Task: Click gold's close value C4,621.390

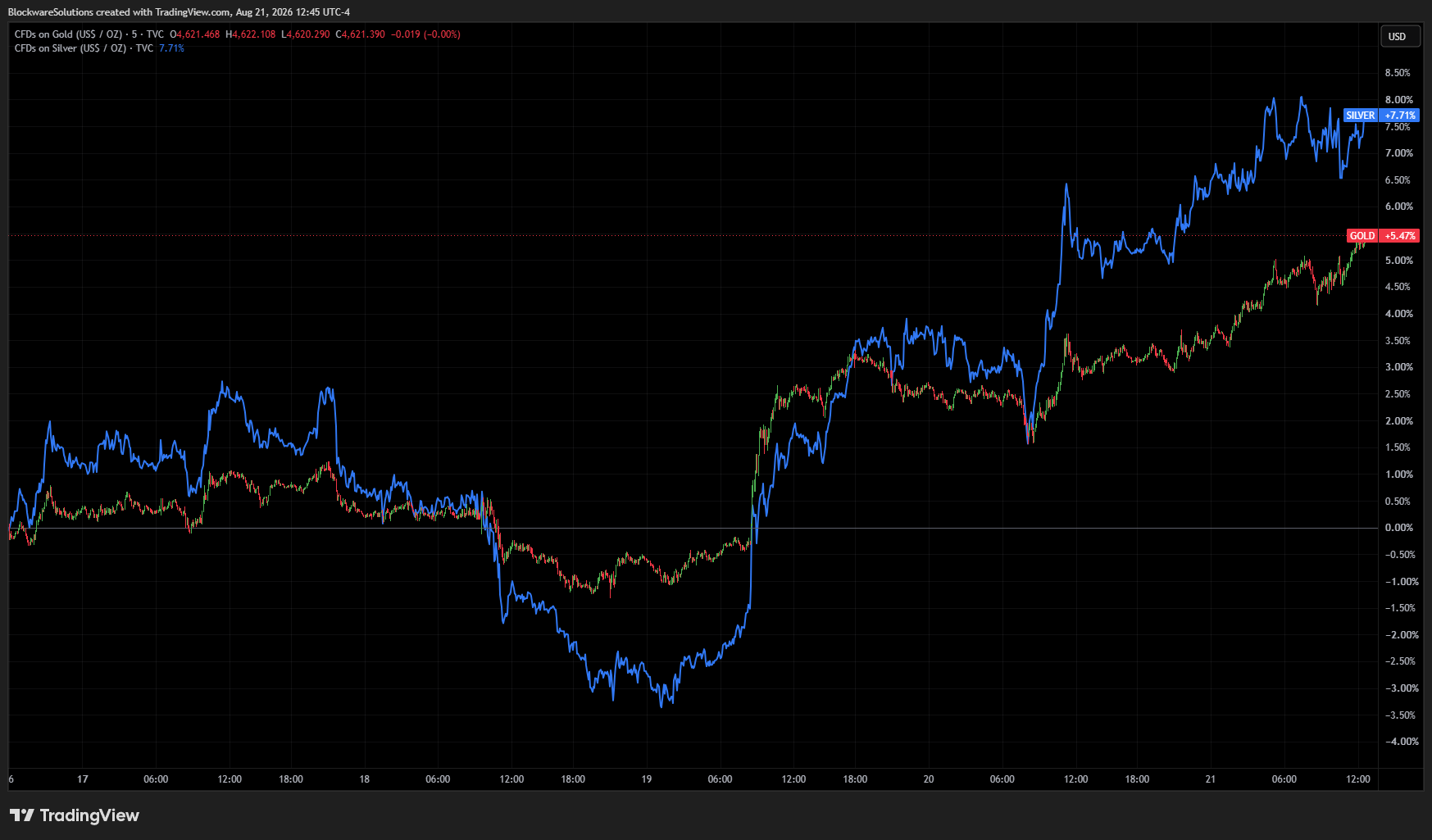Action: coord(361,34)
